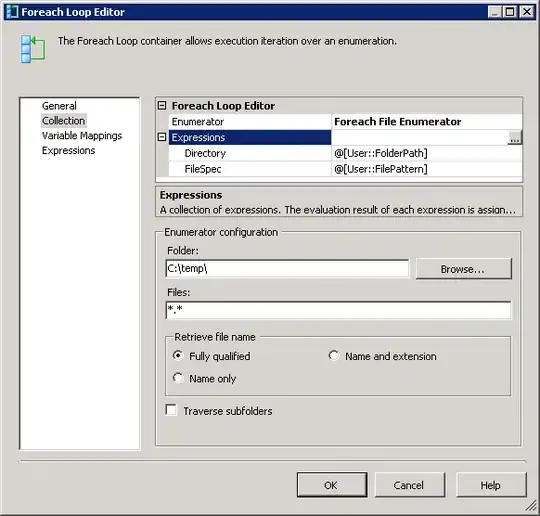The width and height of the screenshot is (540, 516).
Task: Collapse the Foreach Loop Editor category
Action: coord(162,105)
